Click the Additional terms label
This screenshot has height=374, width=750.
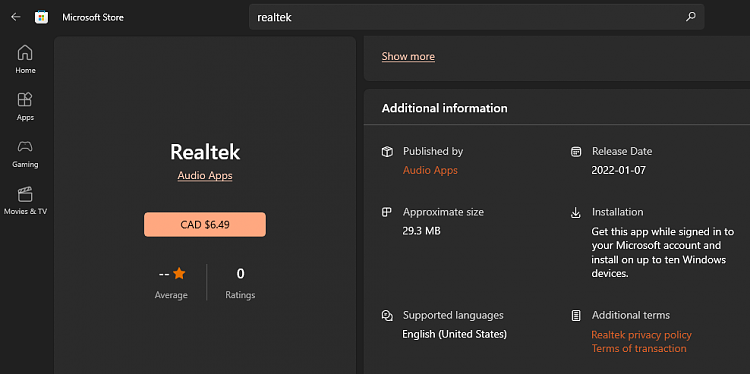click(631, 316)
